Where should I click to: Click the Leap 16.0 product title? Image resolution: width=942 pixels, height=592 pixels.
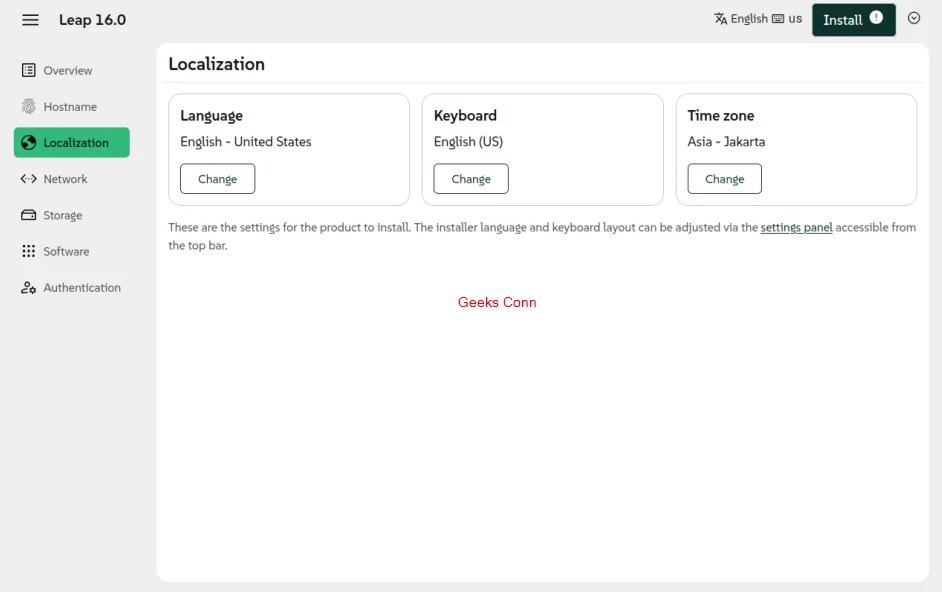[x=92, y=19]
